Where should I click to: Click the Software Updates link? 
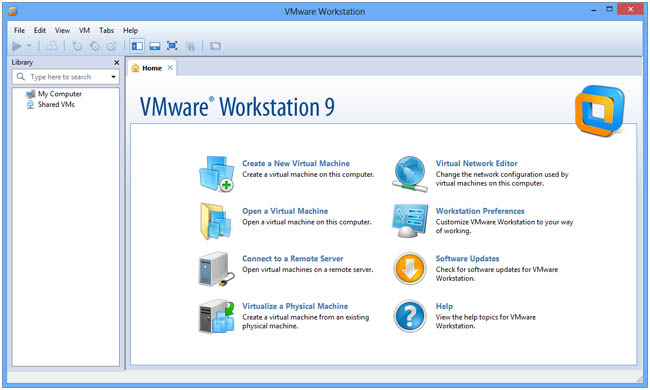pos(467,259)
